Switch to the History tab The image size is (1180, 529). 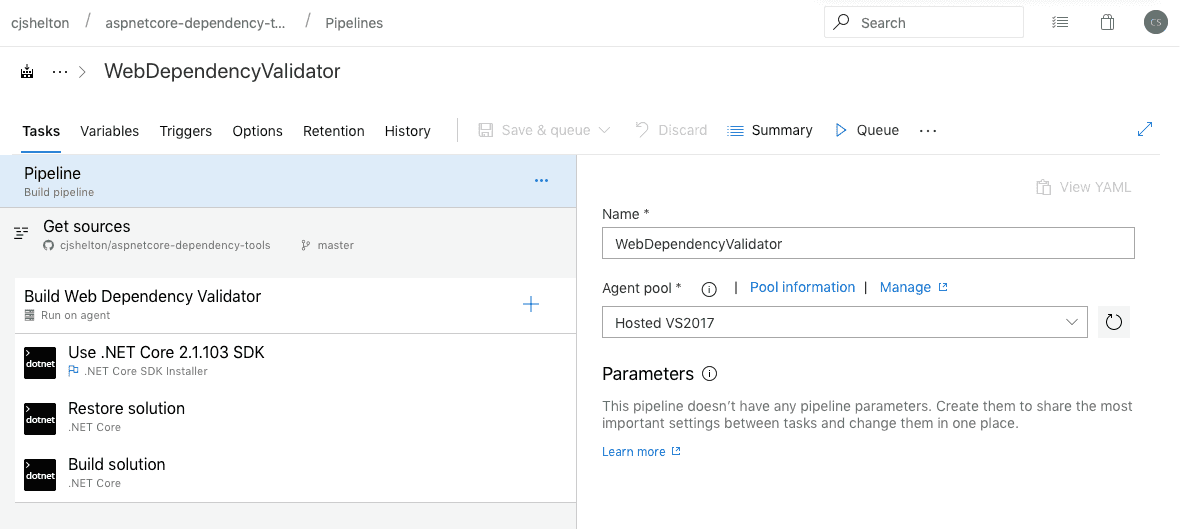(408, 131)
